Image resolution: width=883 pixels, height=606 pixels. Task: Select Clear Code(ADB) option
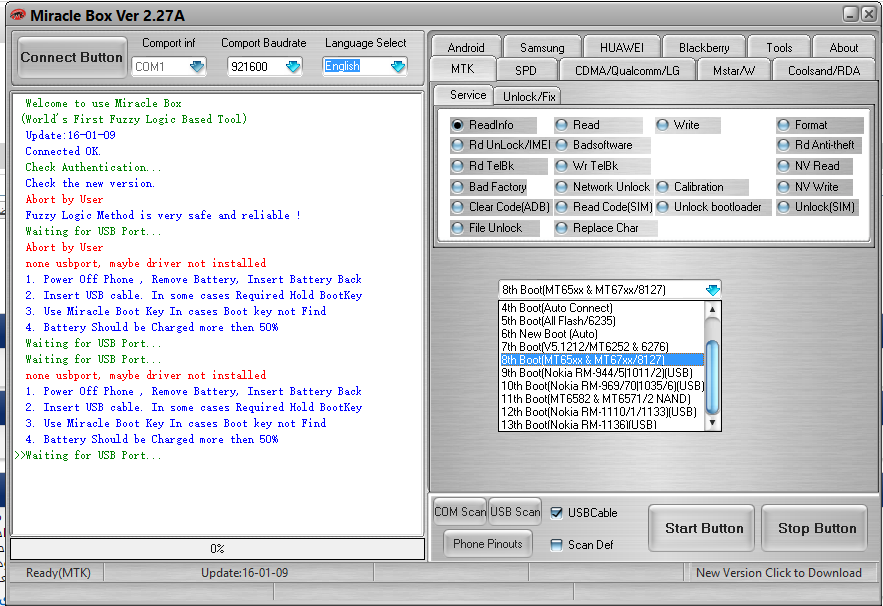pyautogui.click(x=501, y=207)
